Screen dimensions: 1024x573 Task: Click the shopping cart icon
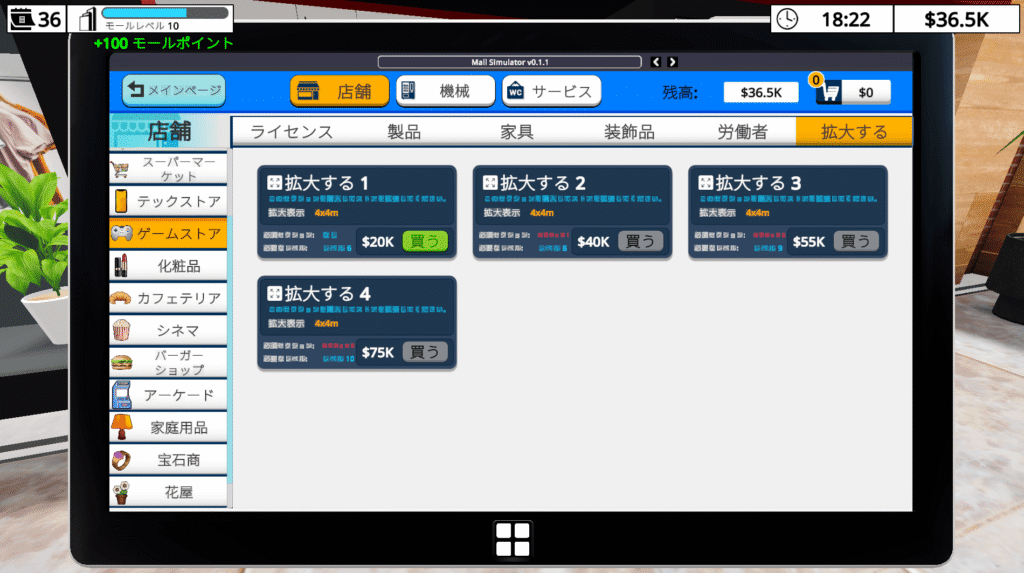[x=828, y=92]
